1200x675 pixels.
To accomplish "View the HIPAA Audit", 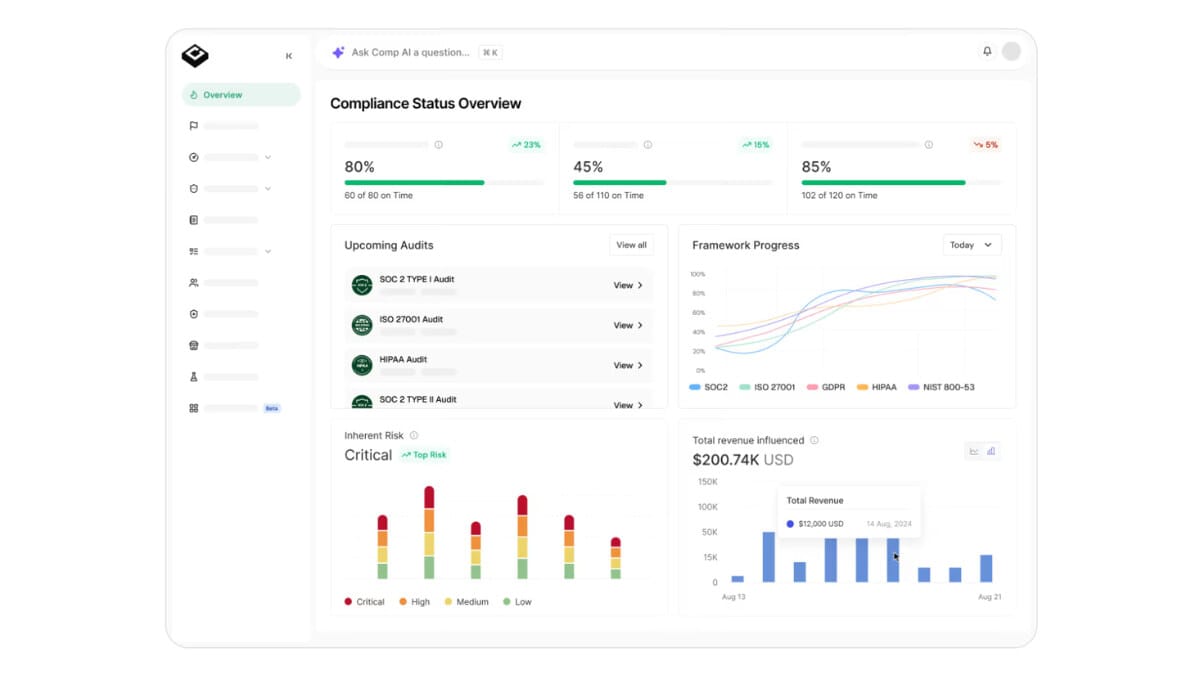I will tap(628, 365).
